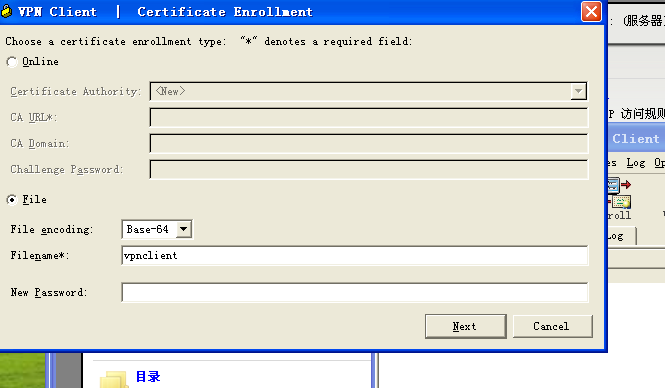Viewport: 665px width, 388px height.
Task: Click the CA URL input field
Action: [x=369, y=117]
